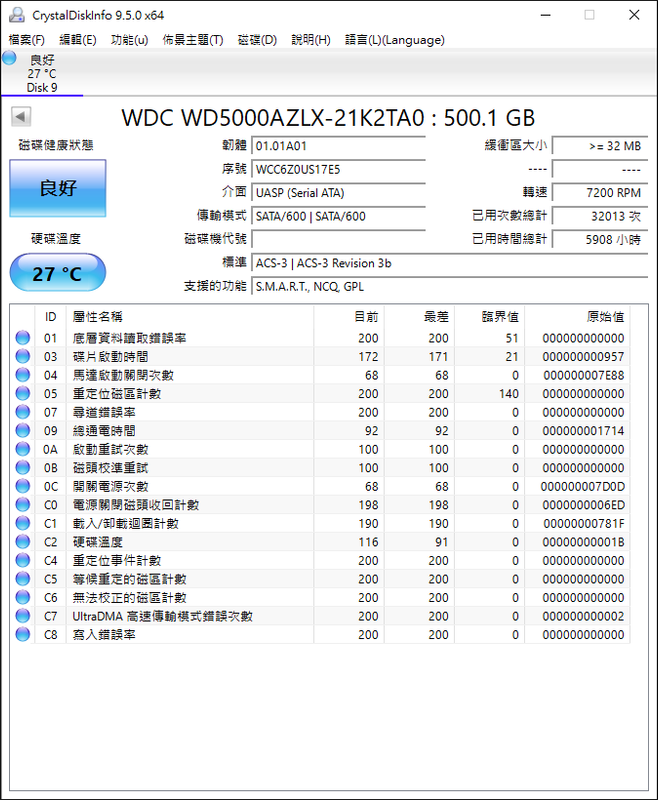658x800 pixels.
Task: Click the buffer size field >= 32 MB
Action: pyautogui.click(x=600, y=146)
